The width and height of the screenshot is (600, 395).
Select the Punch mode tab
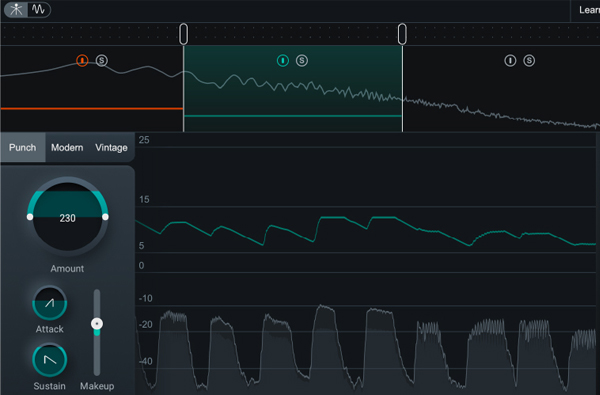[x=23, y=147]
